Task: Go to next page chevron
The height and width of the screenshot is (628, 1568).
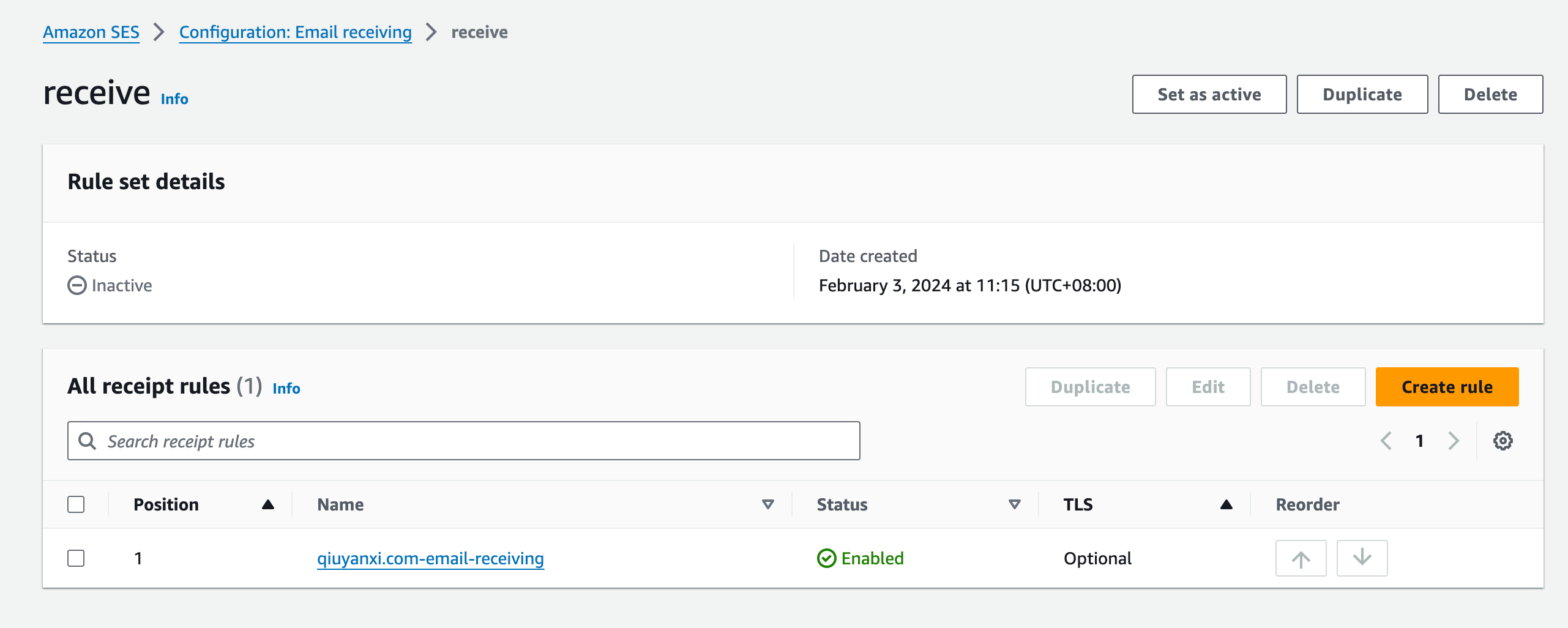Action: pyautogui.click(x=1454, y=441)
